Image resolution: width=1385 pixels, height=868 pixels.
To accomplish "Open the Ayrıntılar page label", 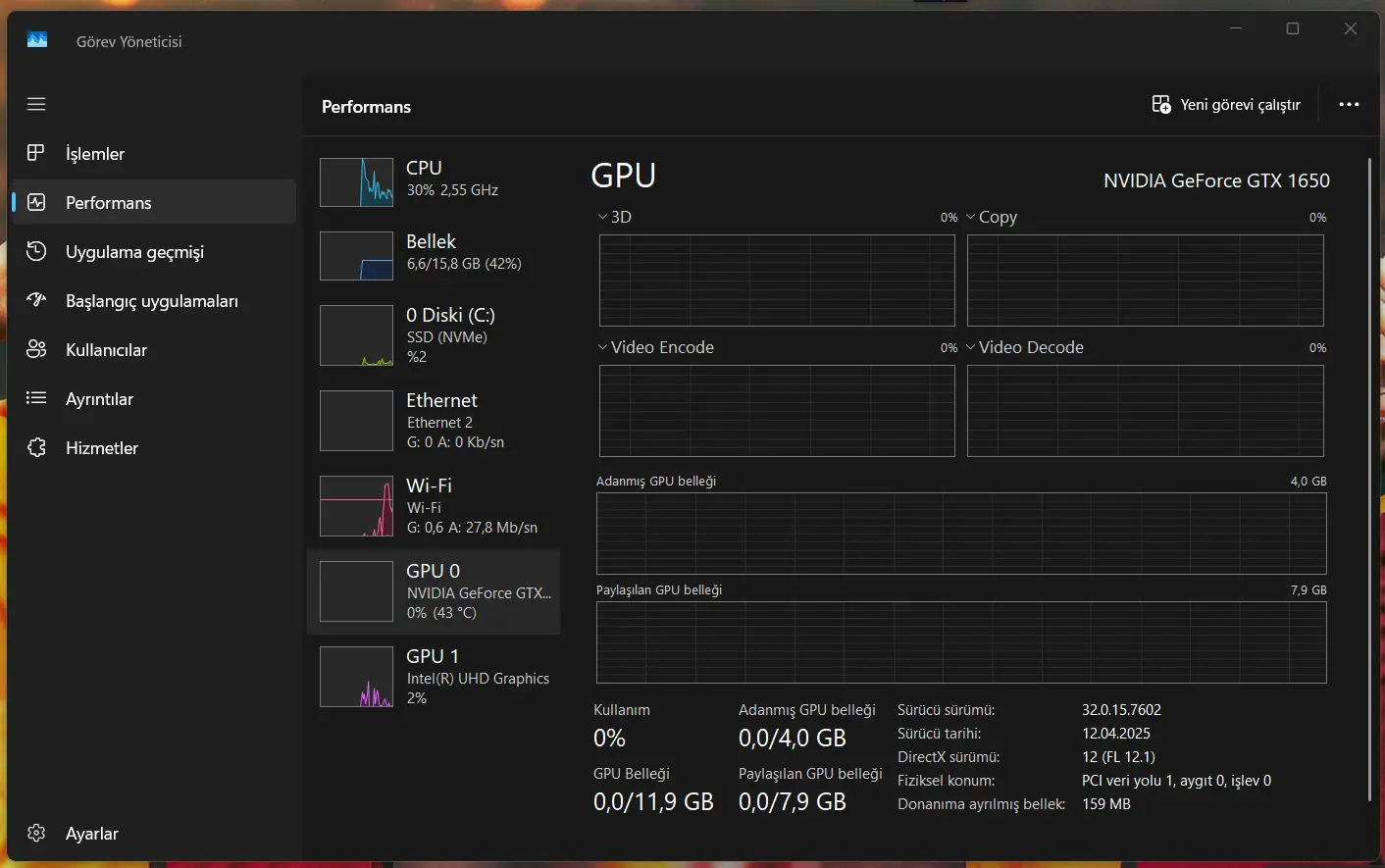I will pos(99,399).
